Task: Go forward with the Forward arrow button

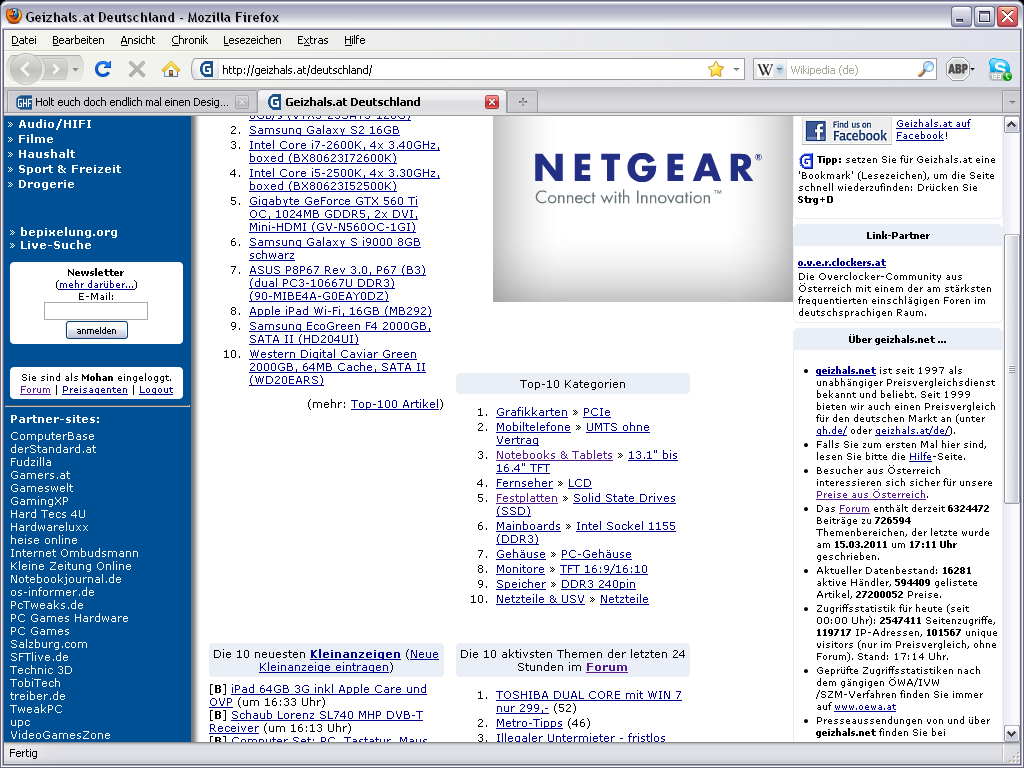Action: (x=56, y=69)
